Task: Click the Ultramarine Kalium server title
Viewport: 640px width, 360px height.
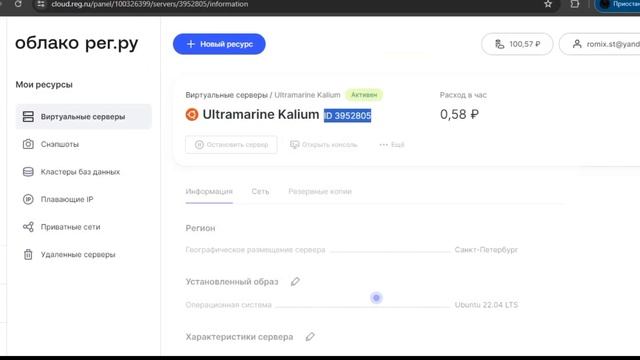Action: (x=261, y=115)
